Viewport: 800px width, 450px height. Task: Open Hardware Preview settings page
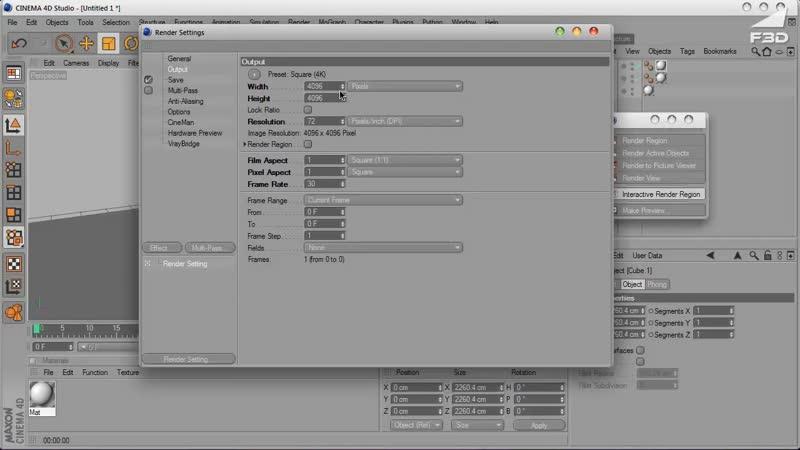[x=195, y=133]
